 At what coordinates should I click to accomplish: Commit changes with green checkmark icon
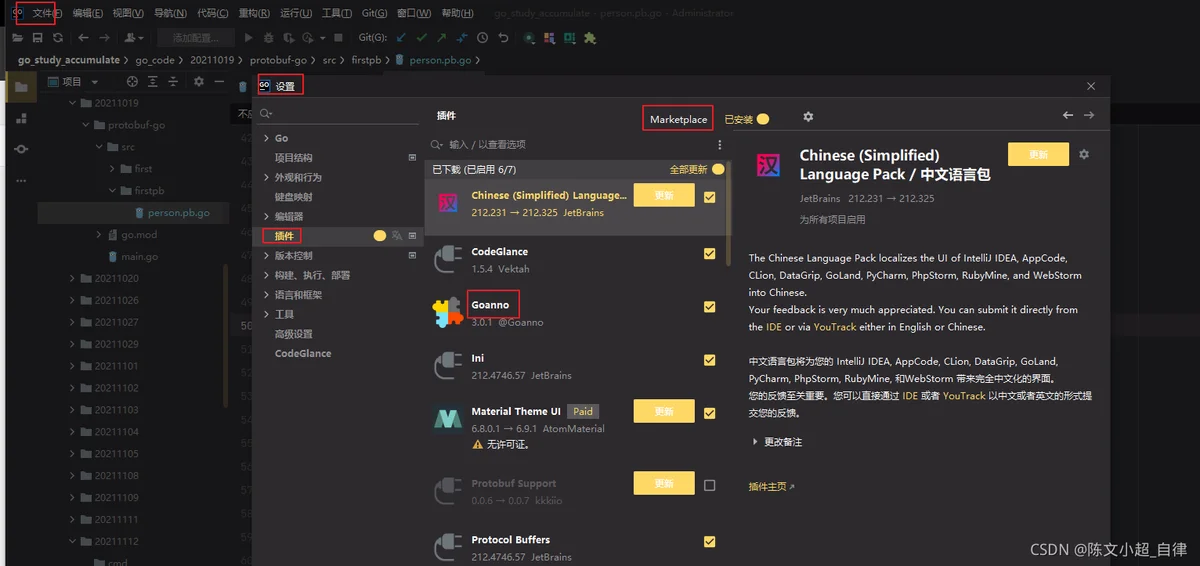[x=422, y=38]
